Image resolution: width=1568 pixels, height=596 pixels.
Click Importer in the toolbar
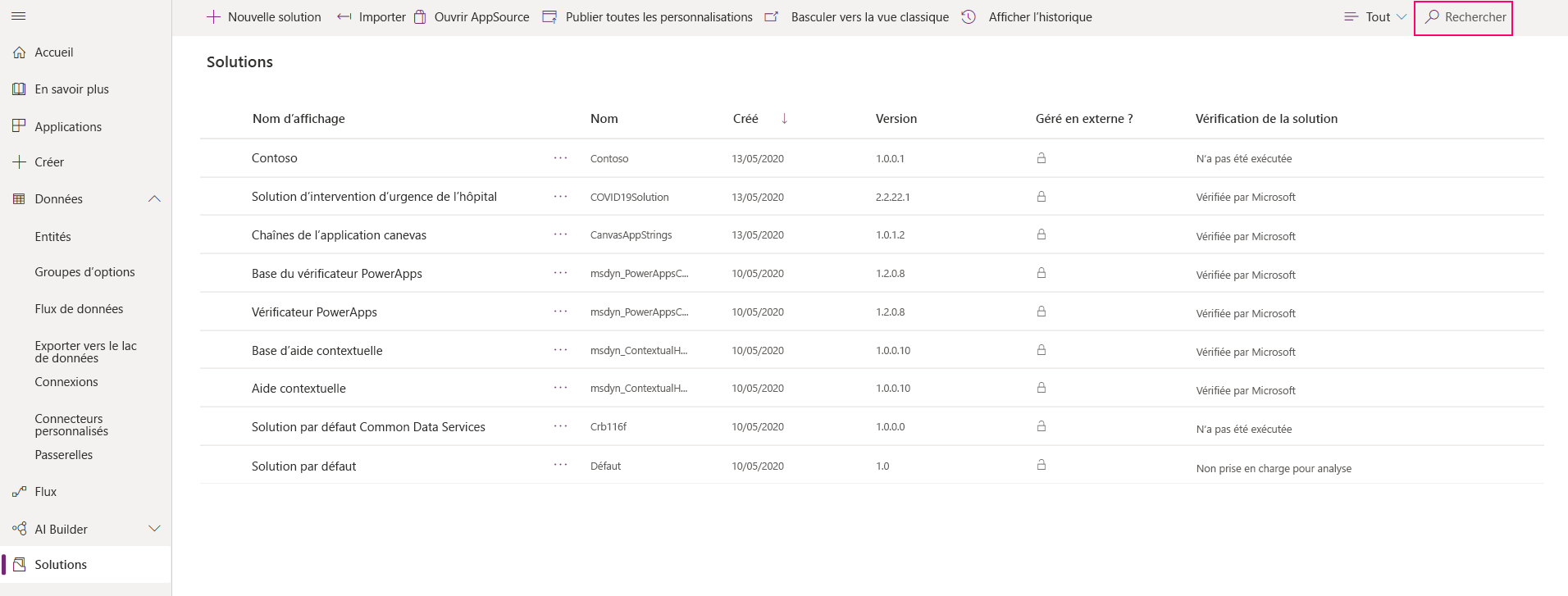click(371, 17)
